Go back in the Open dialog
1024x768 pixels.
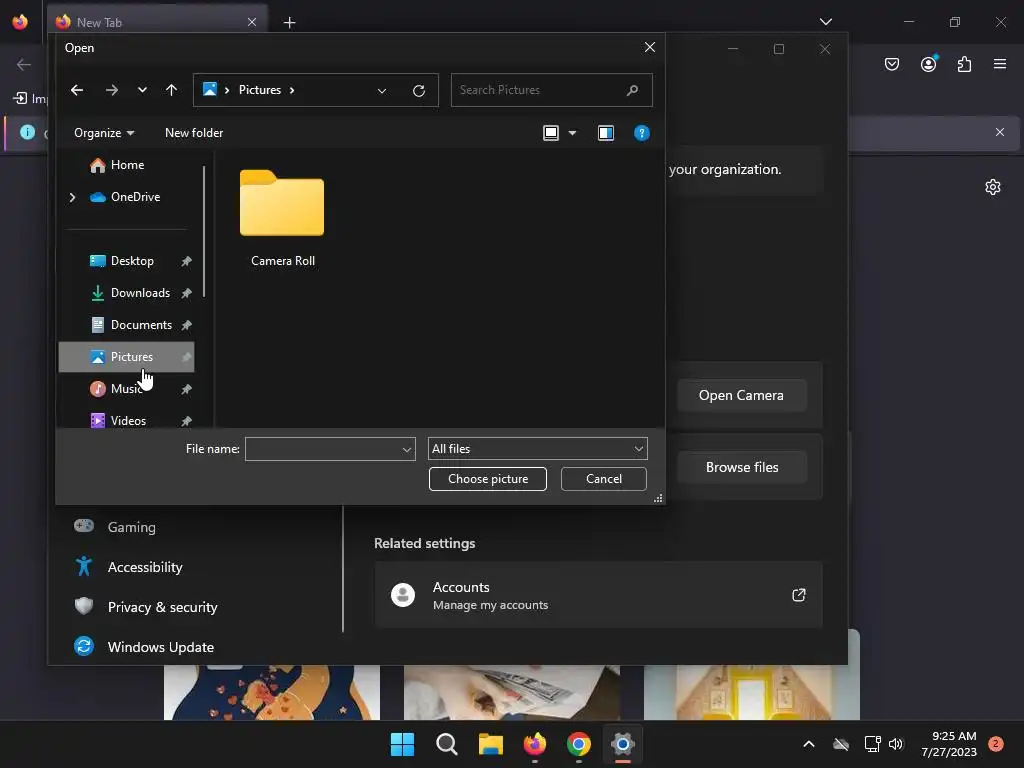tap(77, 90)
